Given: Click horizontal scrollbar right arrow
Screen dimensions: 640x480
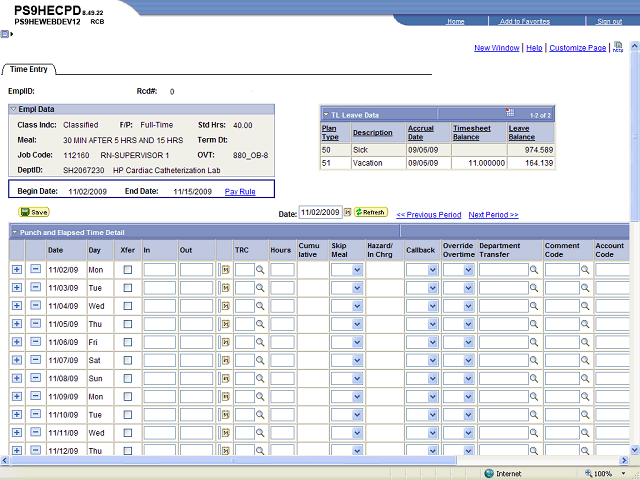Looking at the screenshot, I should (x=624, y=460).
